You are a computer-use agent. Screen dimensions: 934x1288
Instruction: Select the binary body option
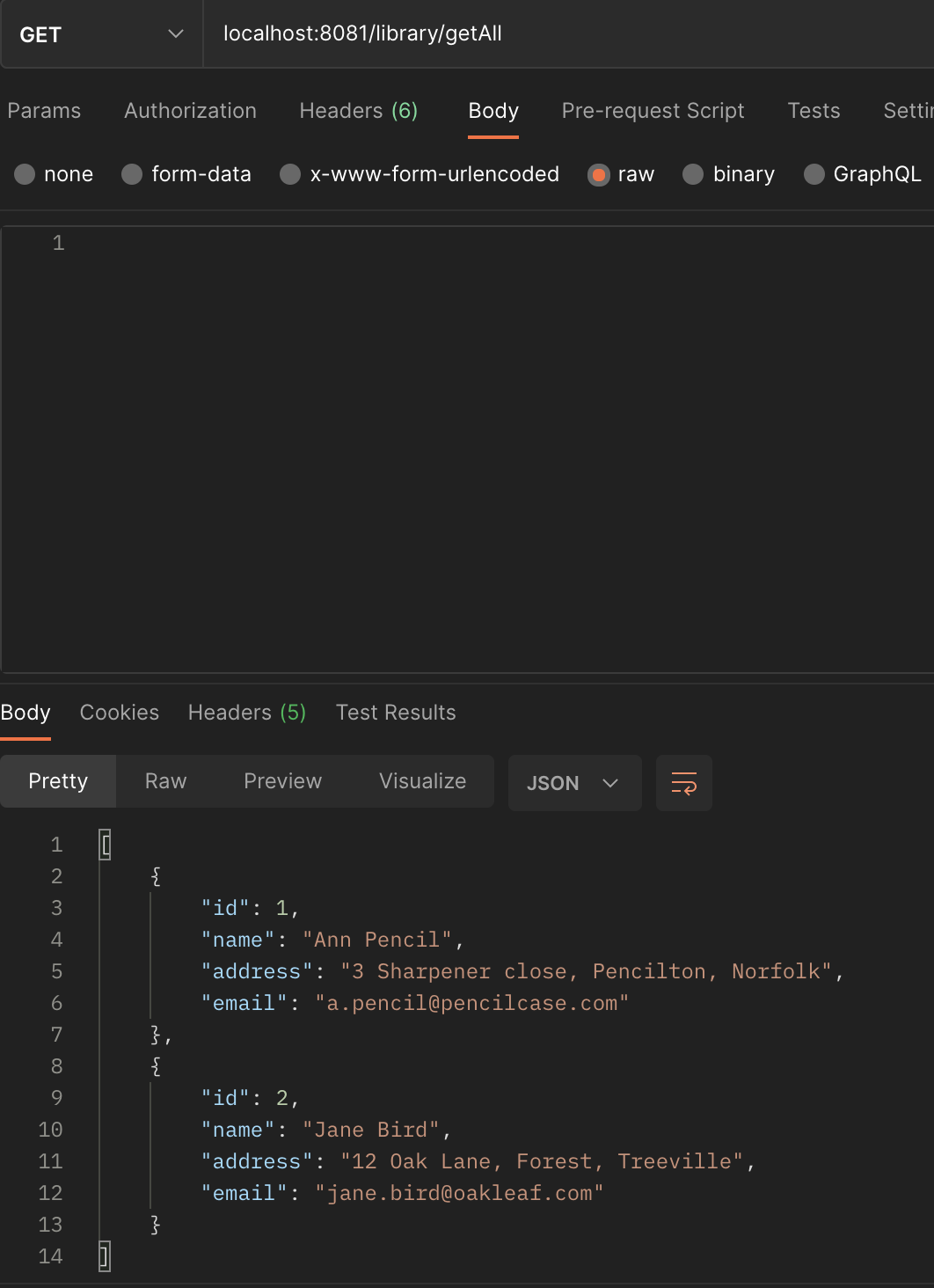pos(728,174)
